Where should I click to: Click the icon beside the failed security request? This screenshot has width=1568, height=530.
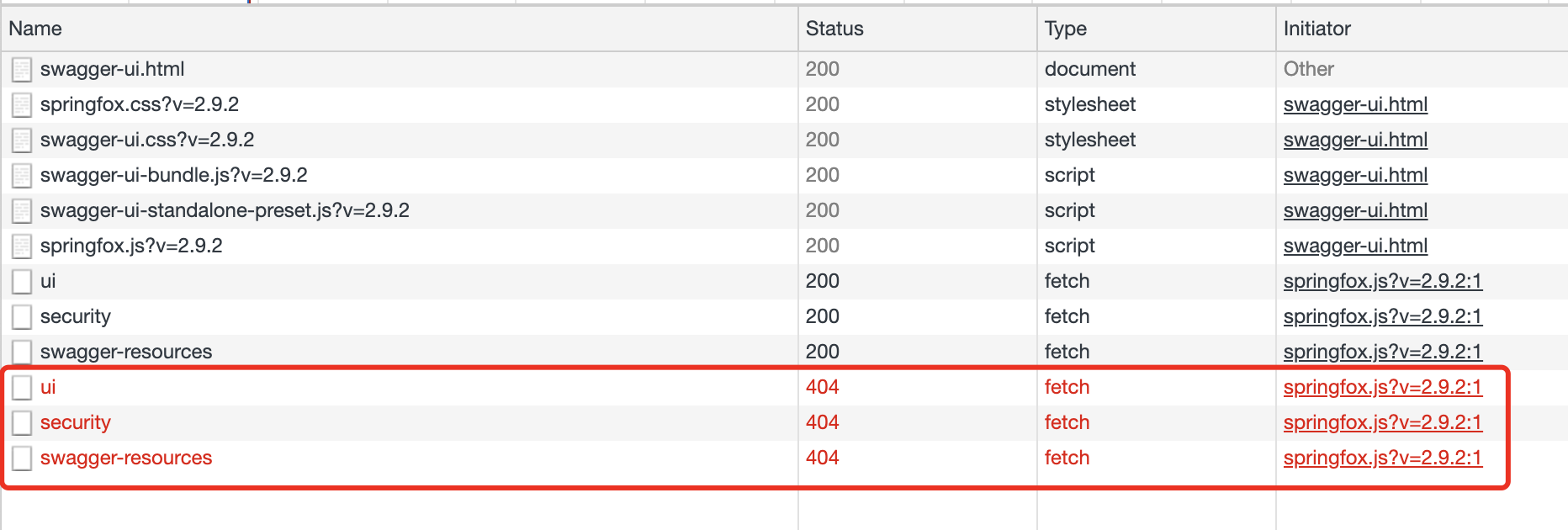[x=22, y=423]
